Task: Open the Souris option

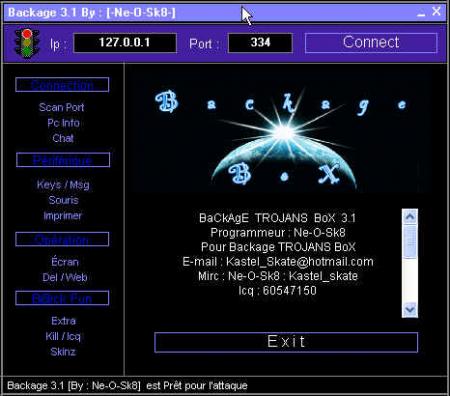Action: [x=63, y=200]
